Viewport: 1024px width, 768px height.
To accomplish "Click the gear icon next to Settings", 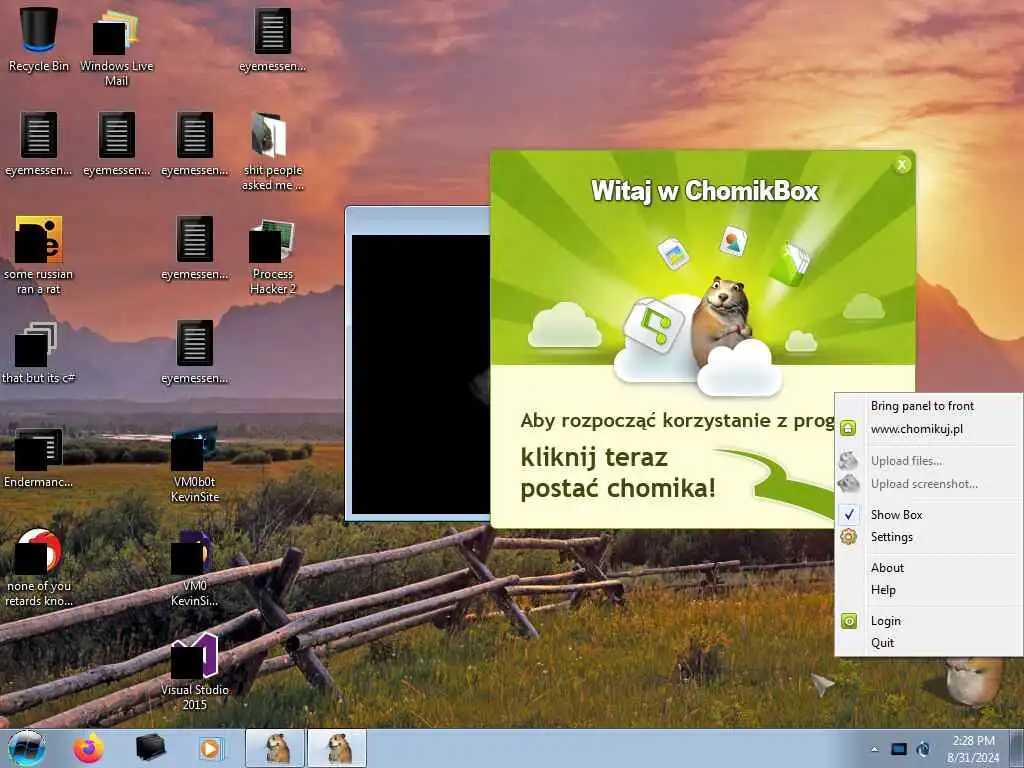I will [x=848, y=537].
